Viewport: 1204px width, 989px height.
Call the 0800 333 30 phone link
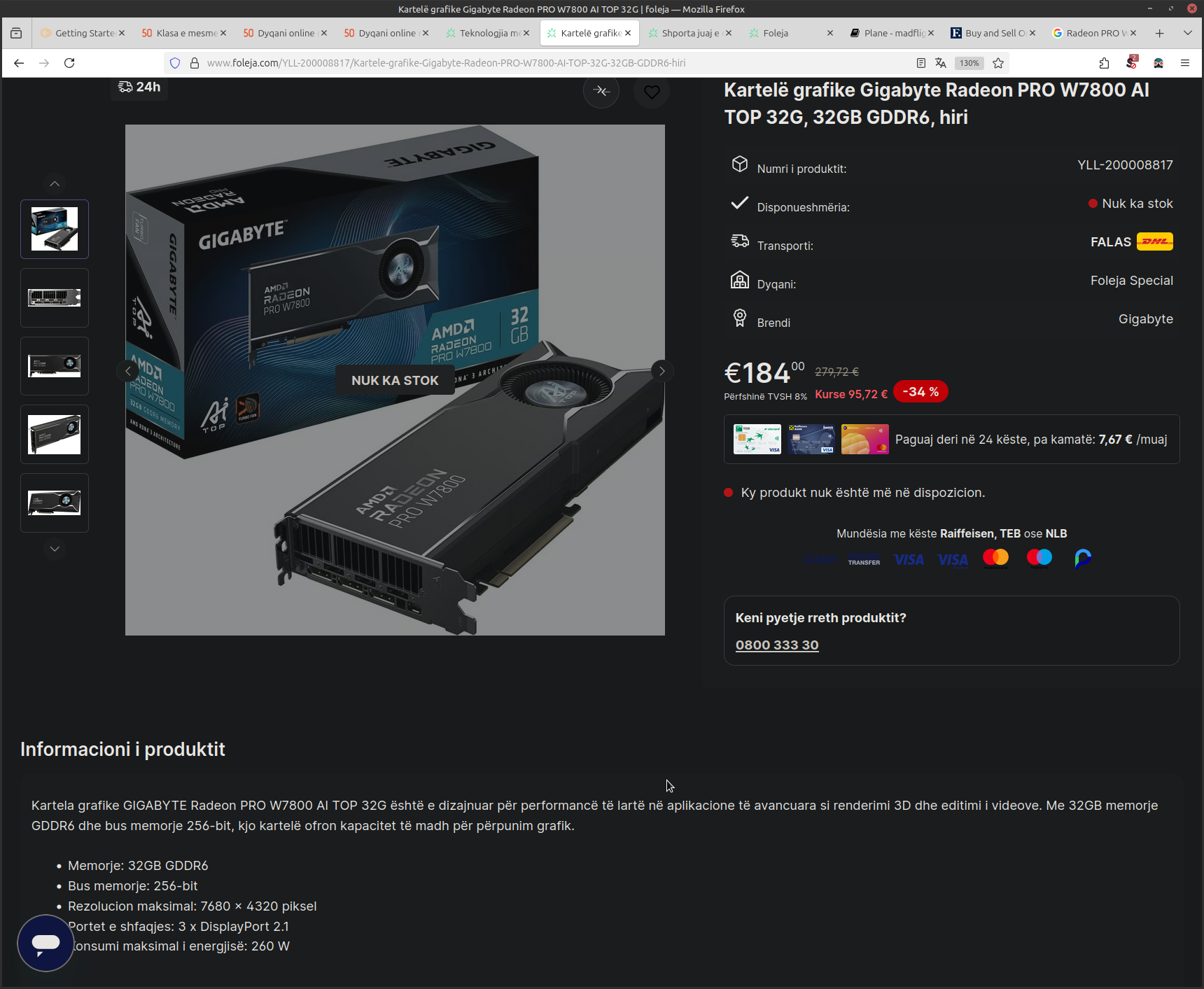click(777, 645)
